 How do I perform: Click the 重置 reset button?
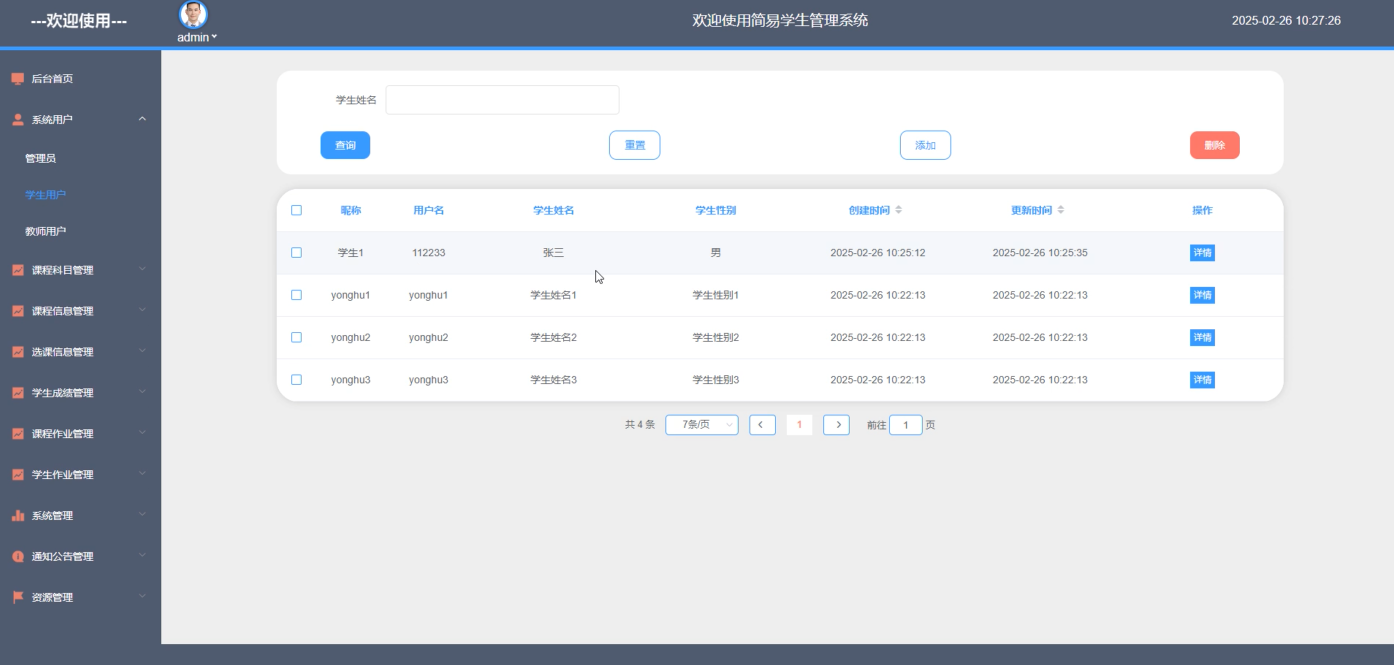(x=635, y=145)
